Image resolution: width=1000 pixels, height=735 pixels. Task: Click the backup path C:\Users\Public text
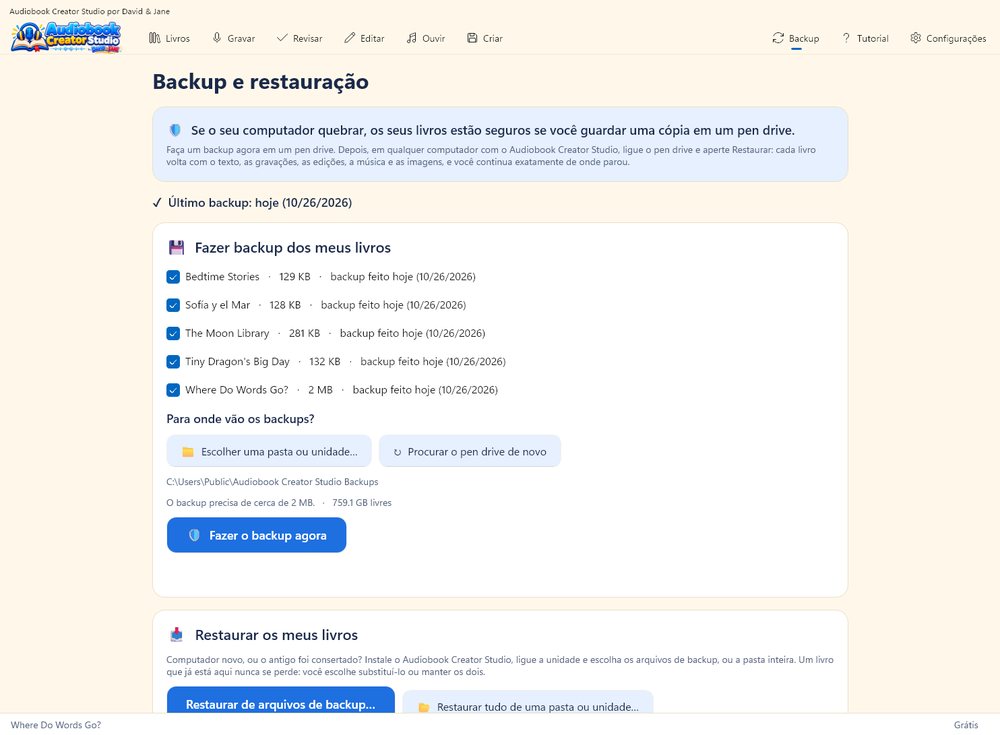[272, 482]
